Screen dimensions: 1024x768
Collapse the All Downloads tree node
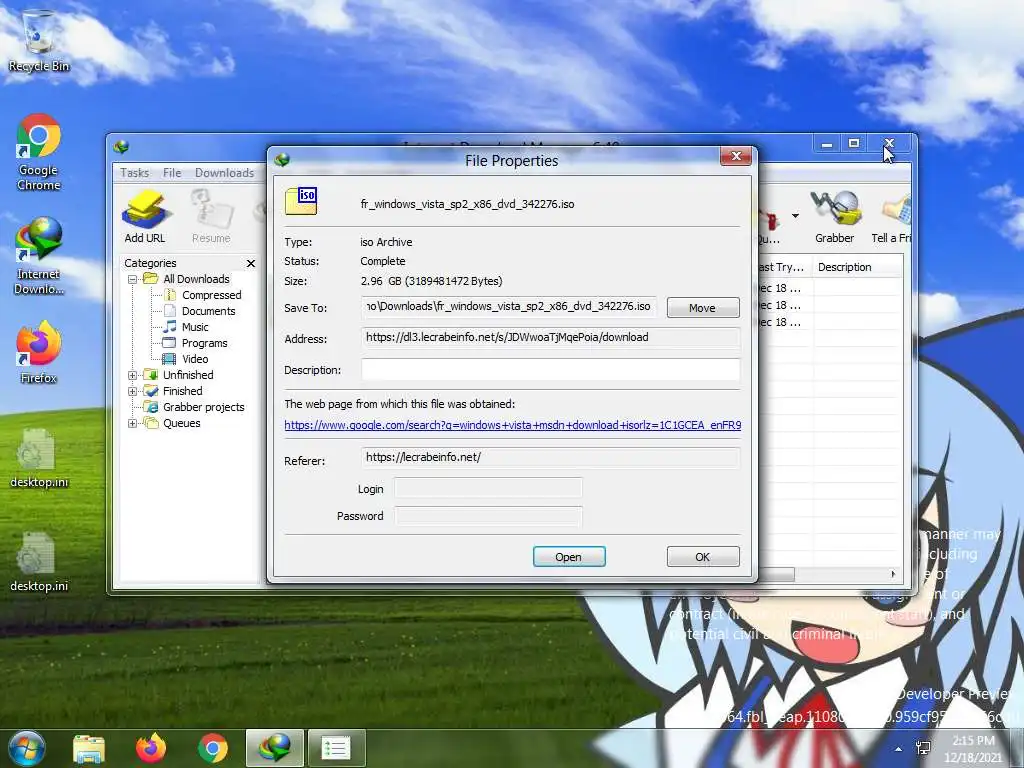pos(133,279)
